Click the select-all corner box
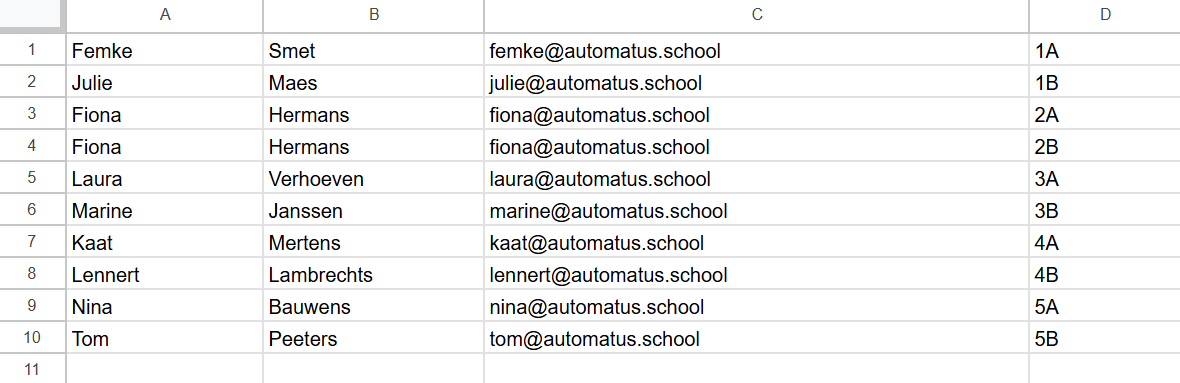This screenshot has height=383, width=1180. point(32,15)
